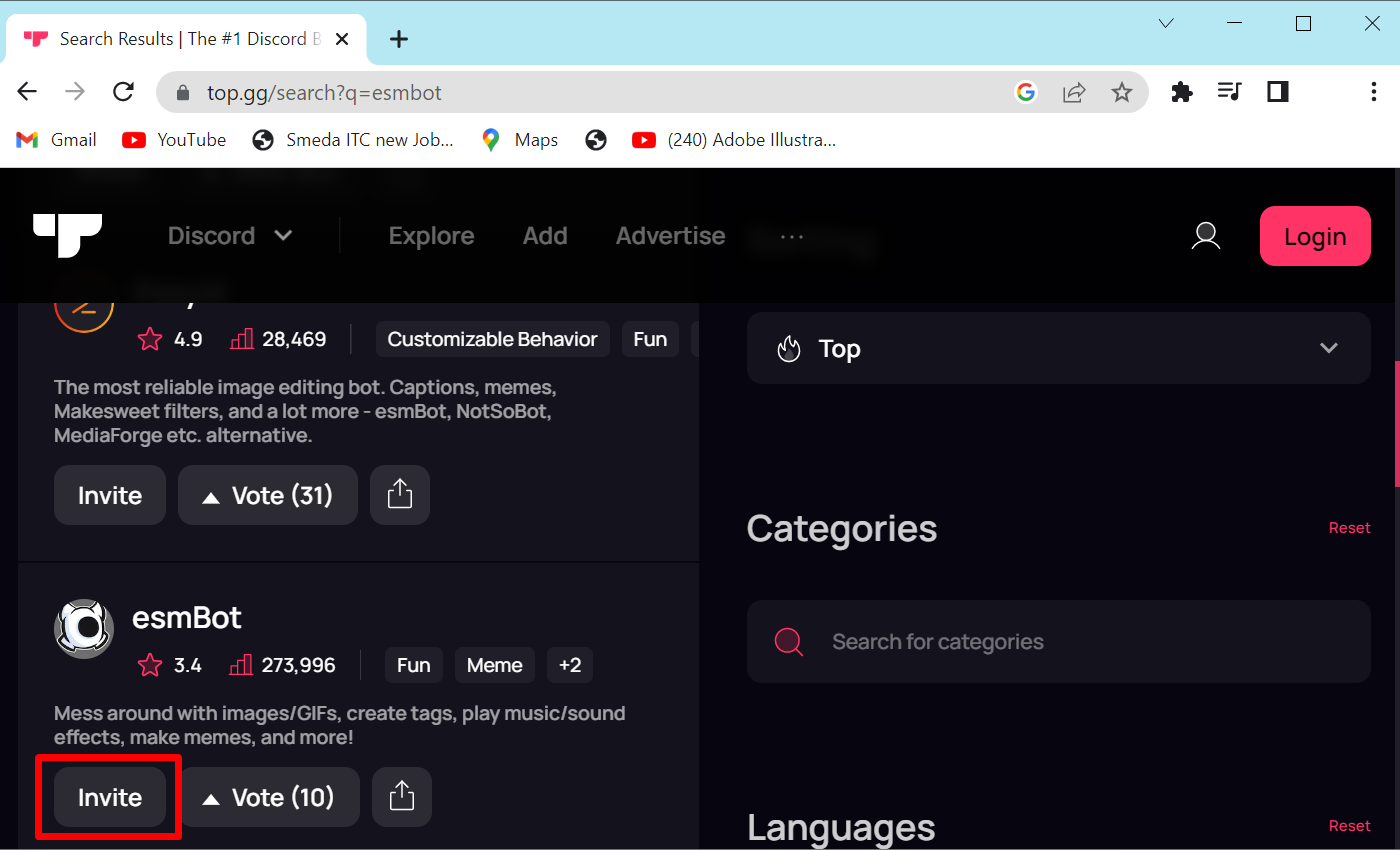Click the Fun tag on esmBot
Screen dimensions: 1400x850
414,665
